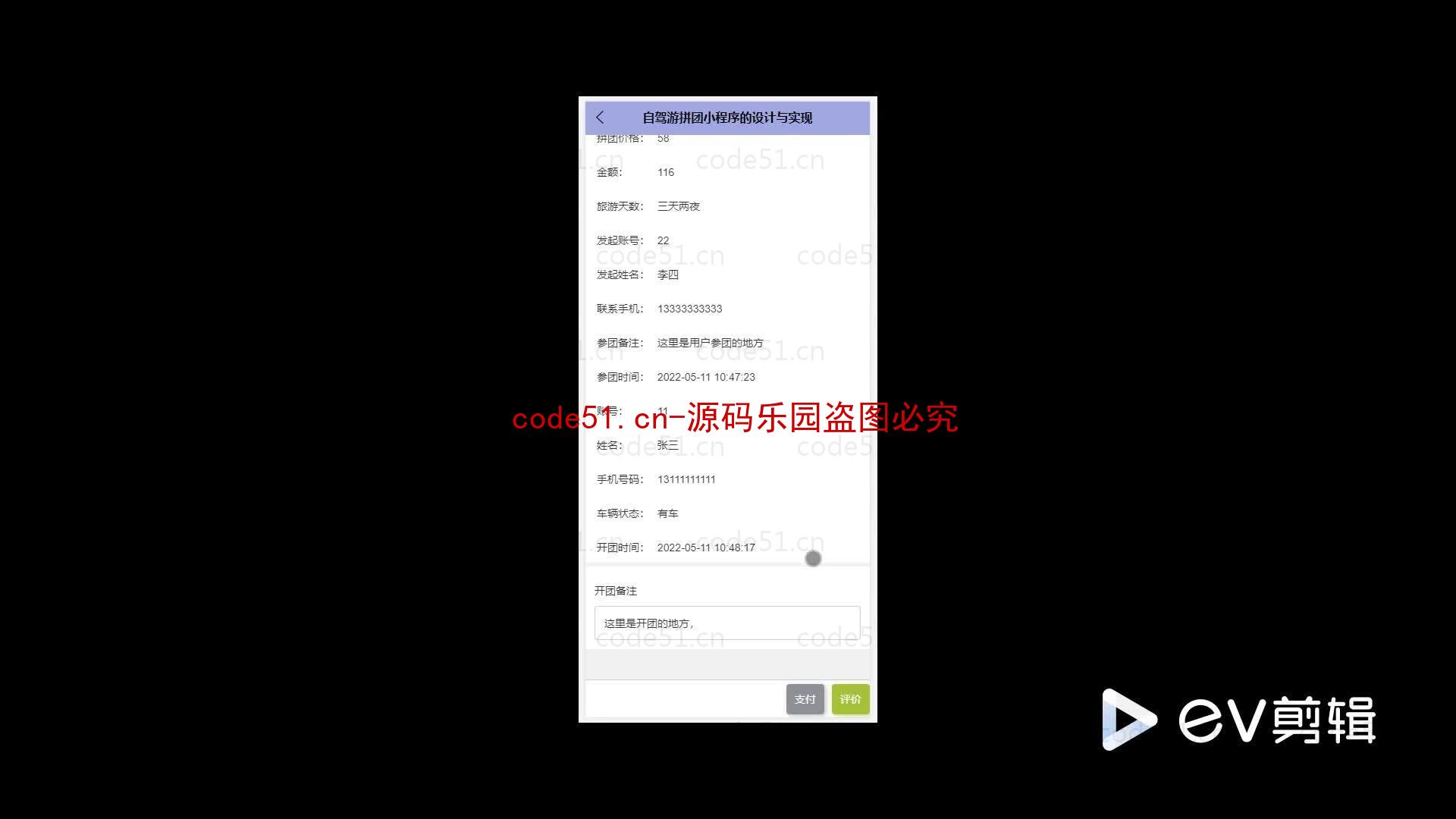Image resolution: width=1456 pixels, height=819 pixels.
Task: Click the 支付 payment button
Action: [805, 699]
